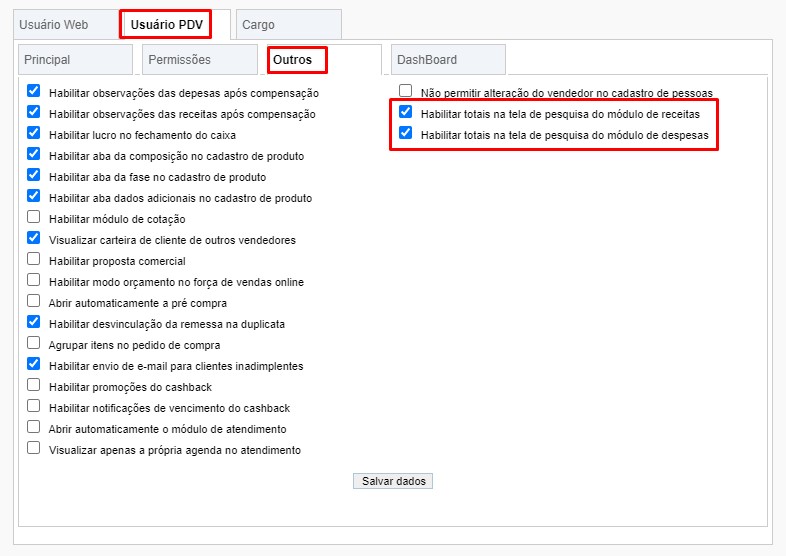Check Não permitir alteração do vendedor checkbox

406,91
